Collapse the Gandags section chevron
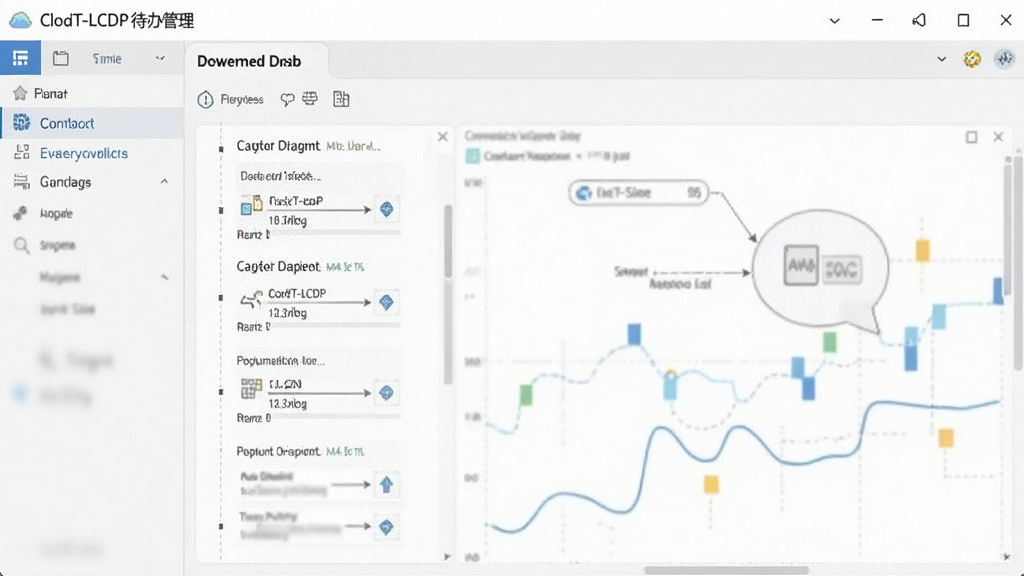The height and width of the screenshot is (576, 1024). 165,182
